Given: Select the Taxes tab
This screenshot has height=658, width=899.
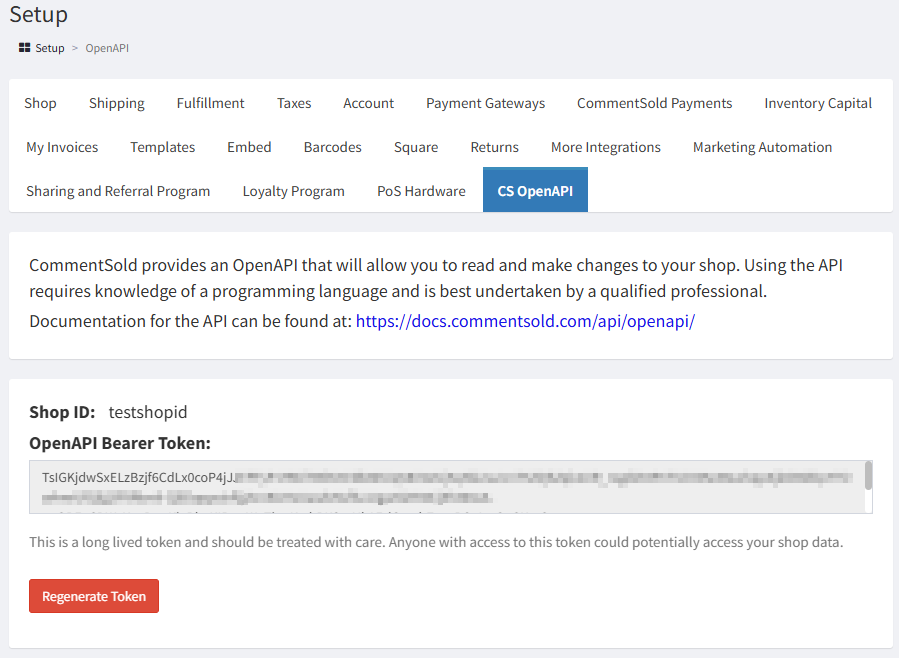Looking at the screenshot, I should [294, 103].
